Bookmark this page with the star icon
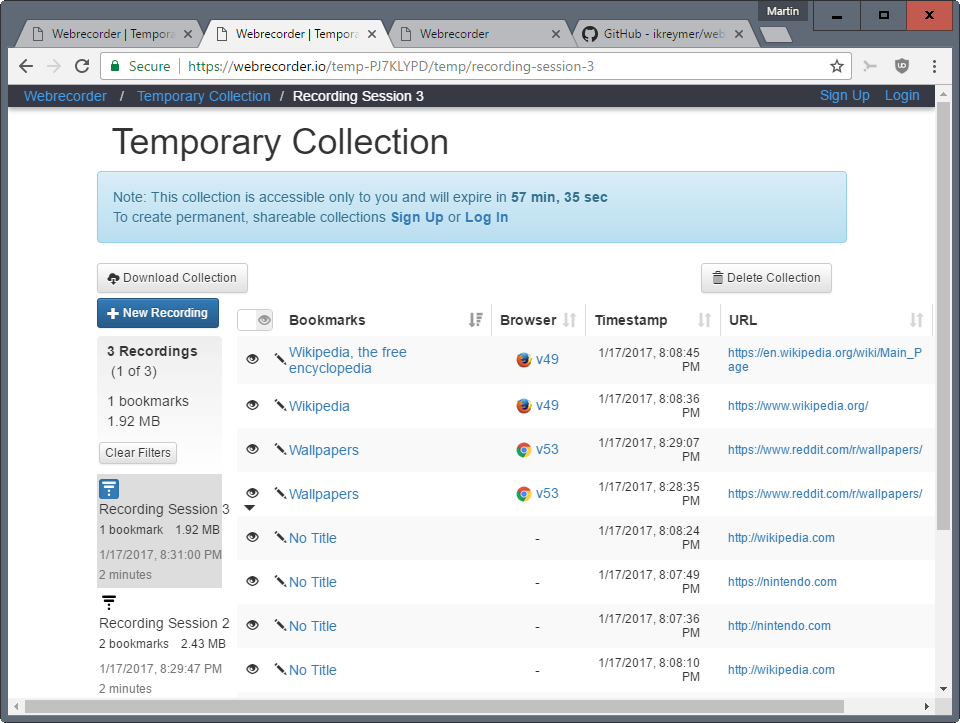The width and height of the screenshot is (960, 723). click(836, 66)
